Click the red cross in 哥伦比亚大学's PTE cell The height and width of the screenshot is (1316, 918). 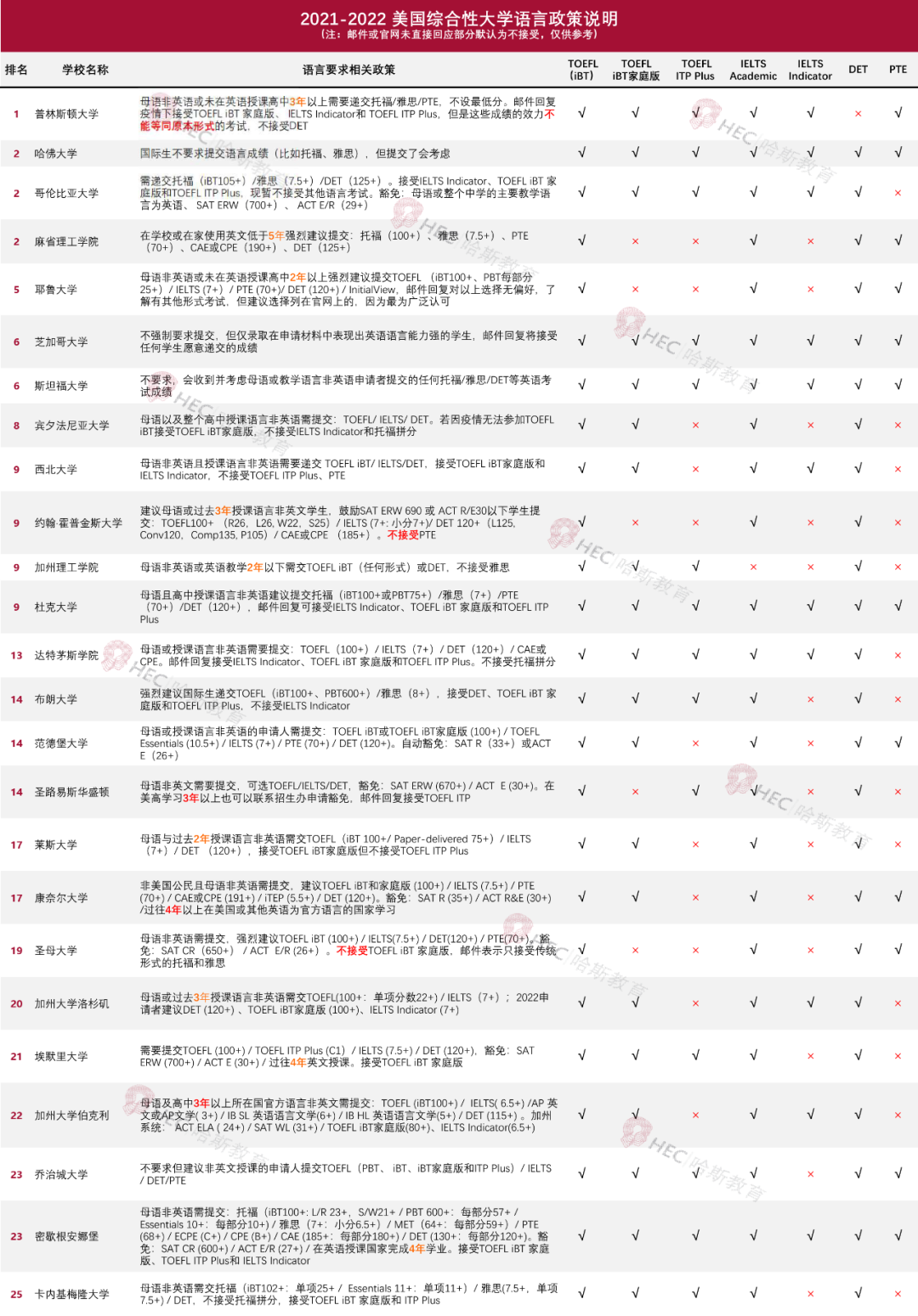coord(898,193)
